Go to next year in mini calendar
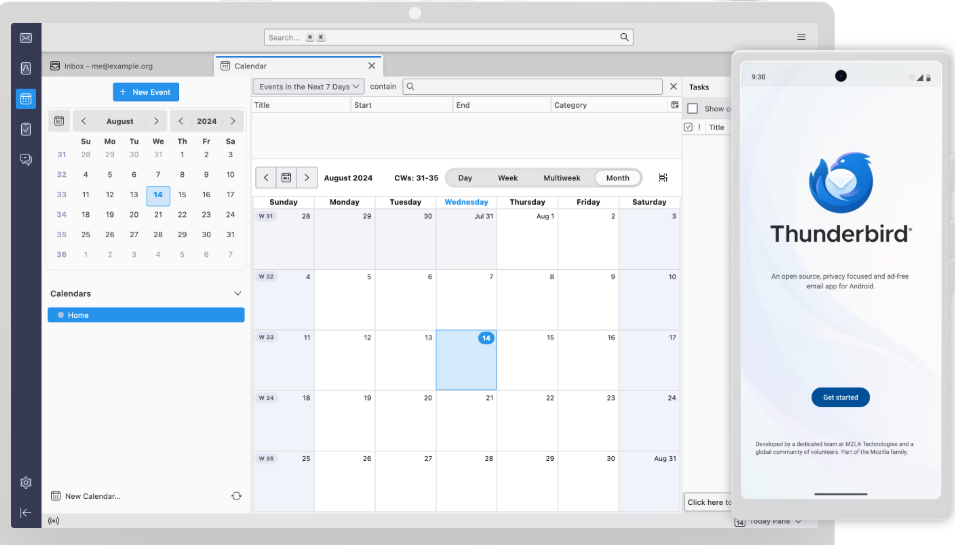The width and height of the screenshot is (955, 545). pyautogui.click(x=233, y=121)
